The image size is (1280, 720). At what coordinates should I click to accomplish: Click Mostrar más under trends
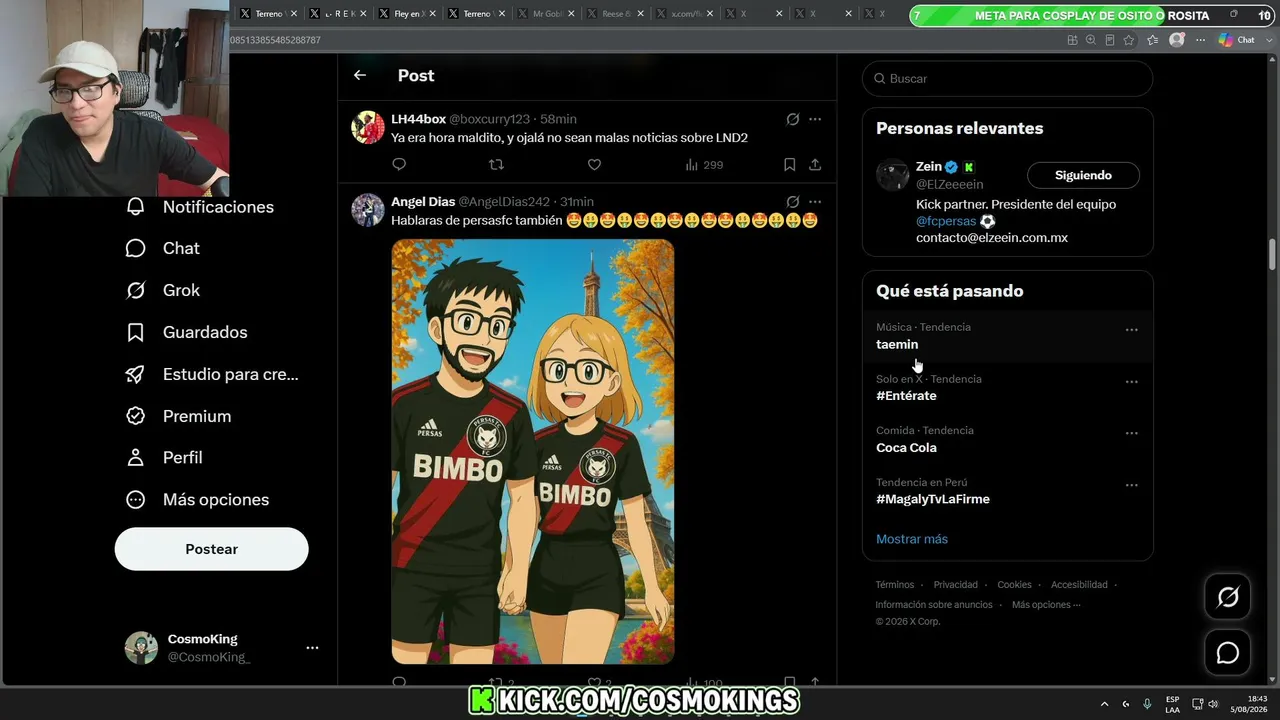[x=912, y=539]
